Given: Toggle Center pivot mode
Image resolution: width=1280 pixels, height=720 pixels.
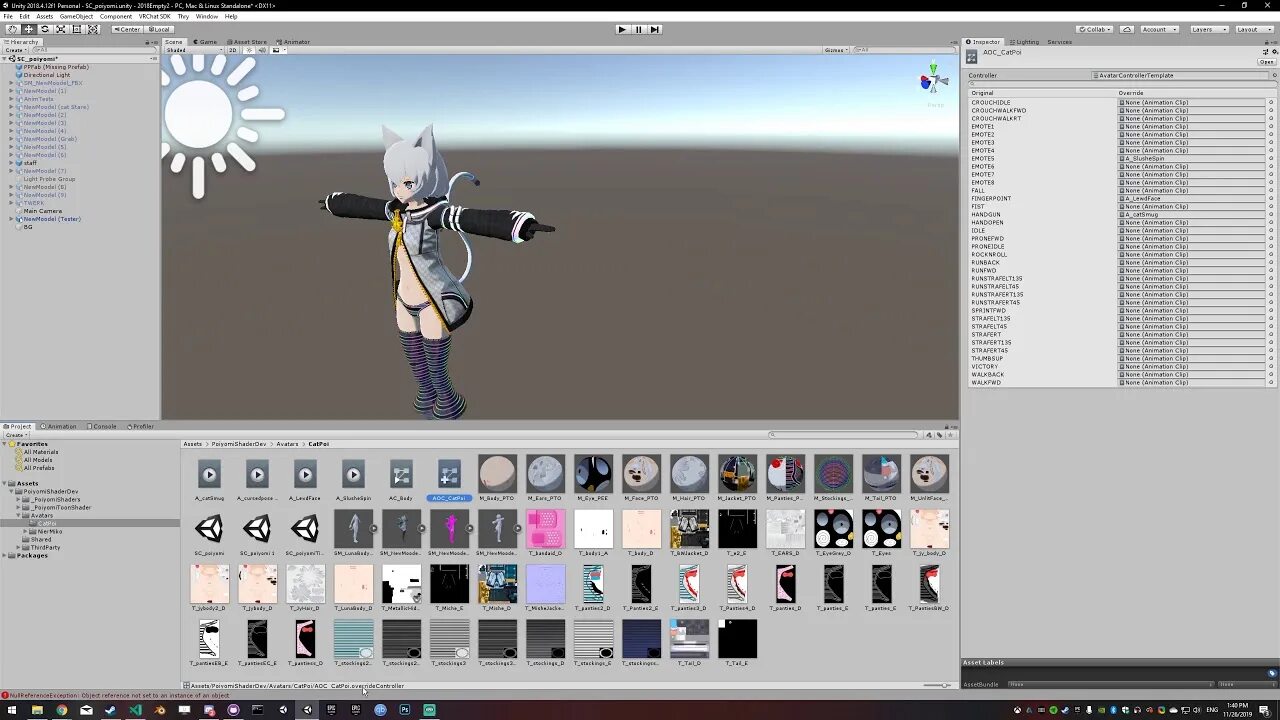Looking at the screenshot, I should click(x=127, y=29).
